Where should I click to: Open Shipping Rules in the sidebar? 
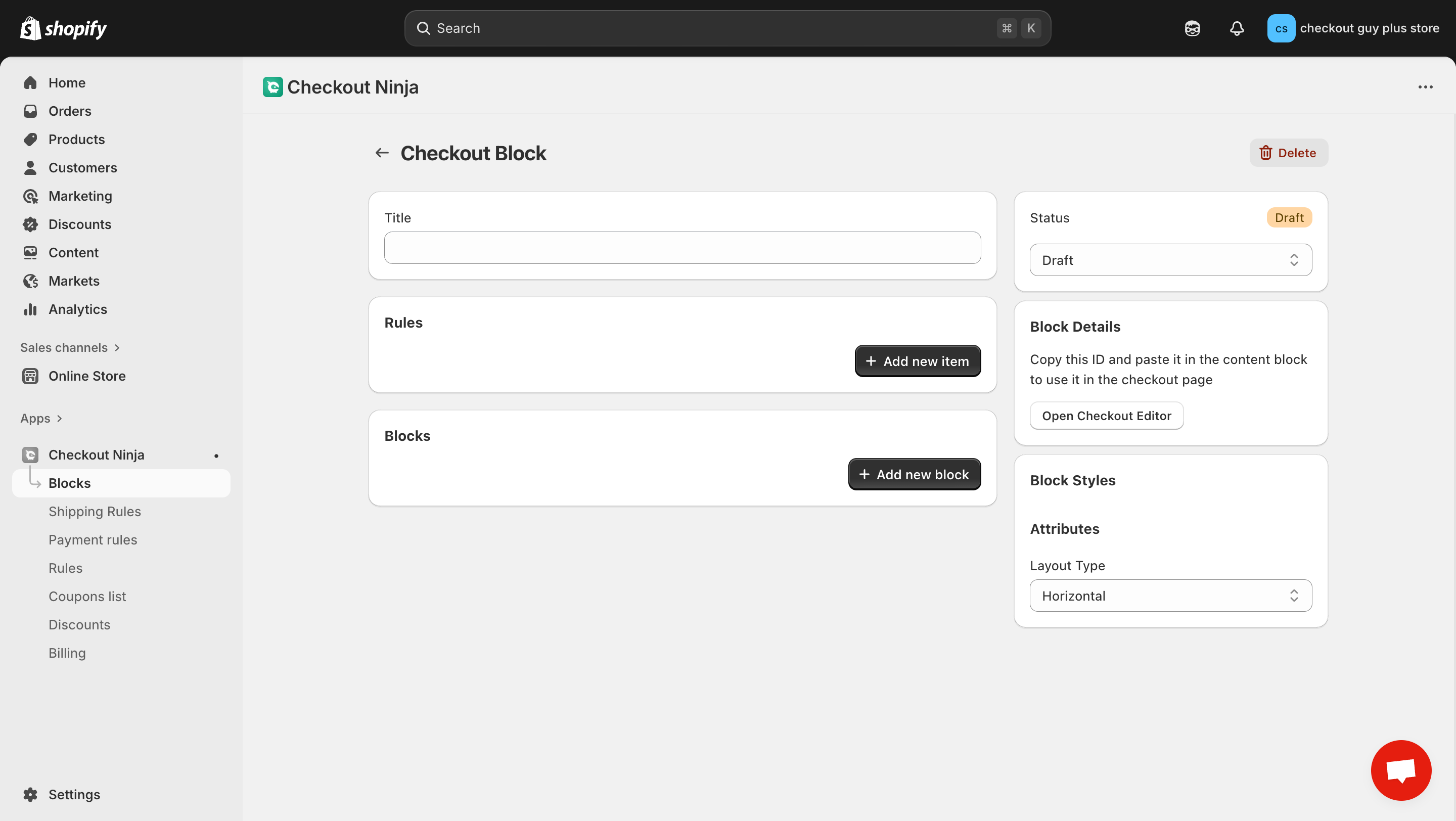point(95,511)
